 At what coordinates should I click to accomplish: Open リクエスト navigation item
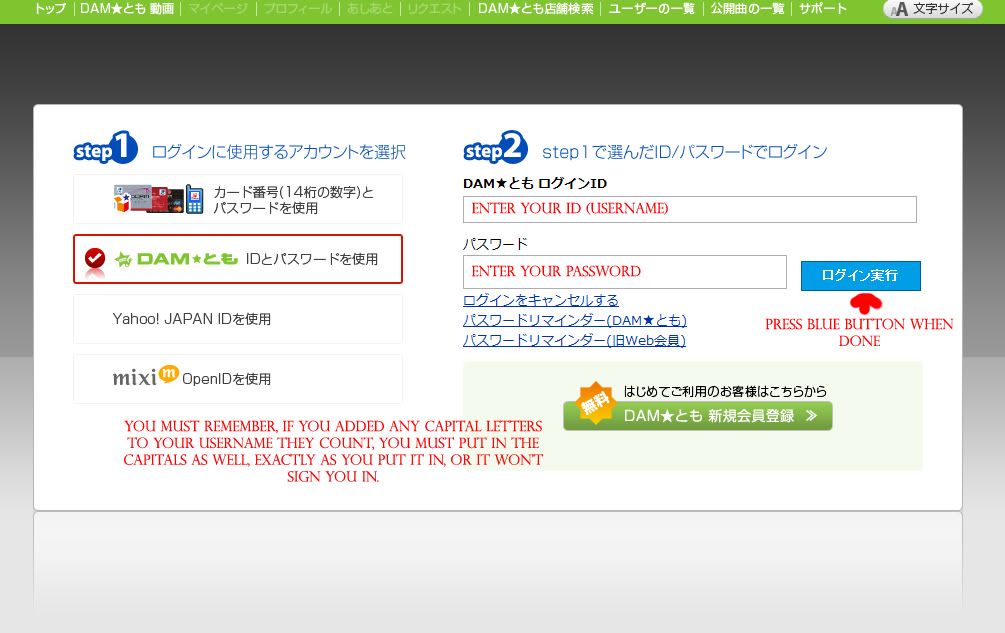pos(435,9)
